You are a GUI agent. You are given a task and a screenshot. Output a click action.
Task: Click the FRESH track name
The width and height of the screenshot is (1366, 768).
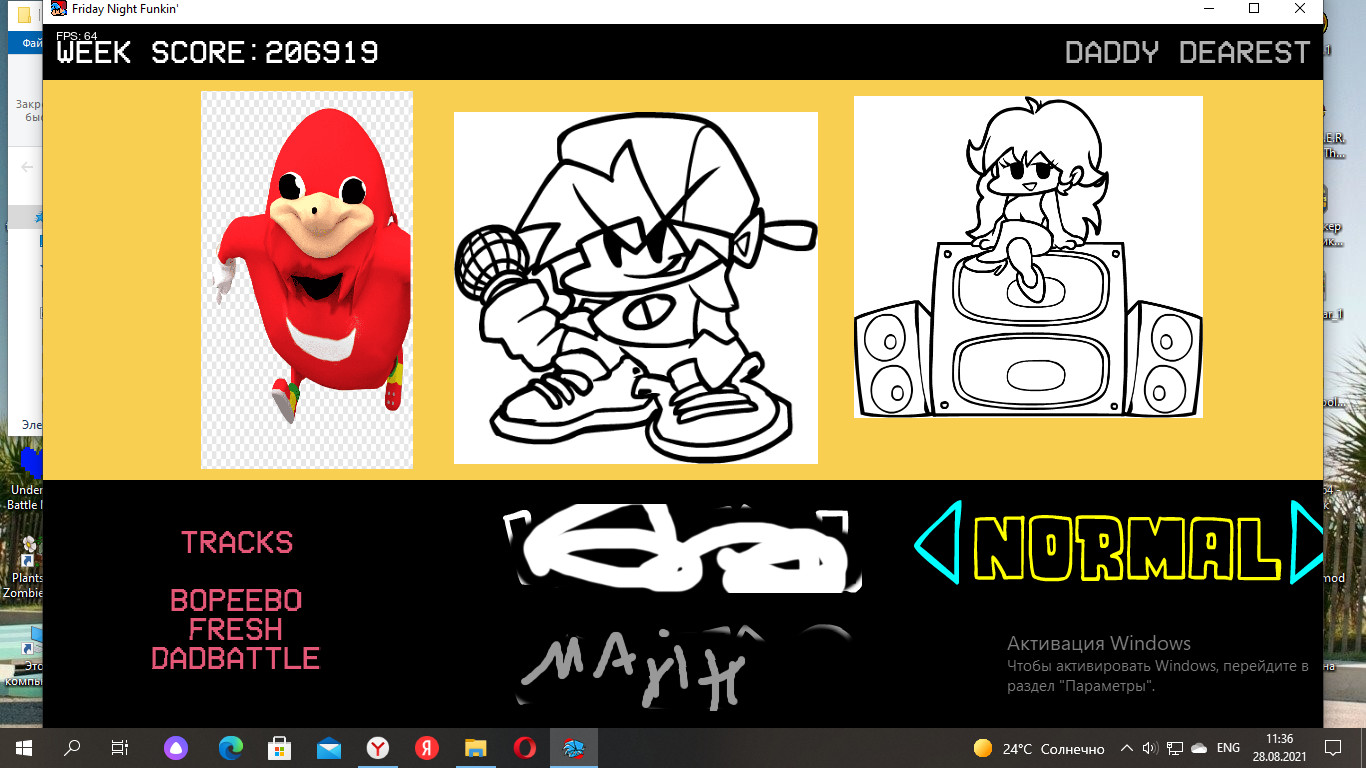click(236, 629)
